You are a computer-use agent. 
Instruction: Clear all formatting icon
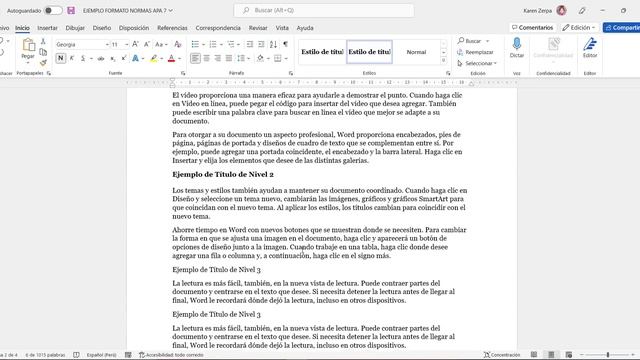pyautogui.click(x=178, y=44)
